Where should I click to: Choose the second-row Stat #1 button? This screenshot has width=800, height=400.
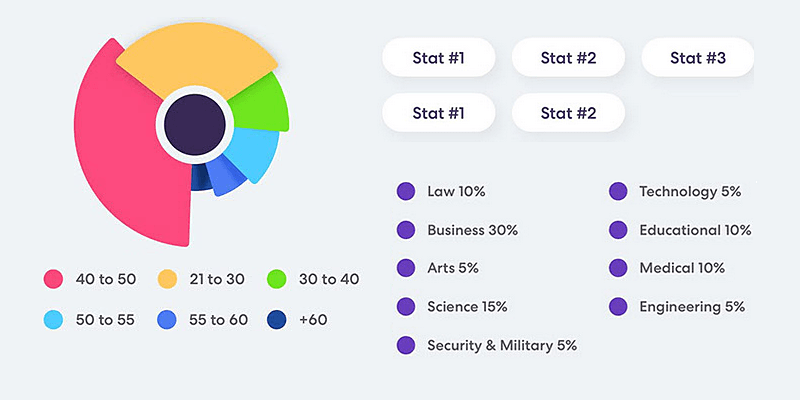[x=438, y=113]
